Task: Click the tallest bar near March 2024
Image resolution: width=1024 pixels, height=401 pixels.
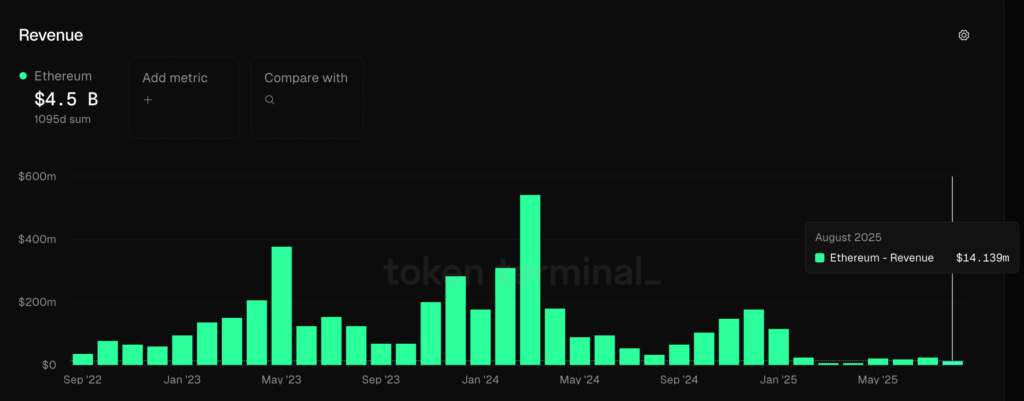Action: [x=530, y=280]
